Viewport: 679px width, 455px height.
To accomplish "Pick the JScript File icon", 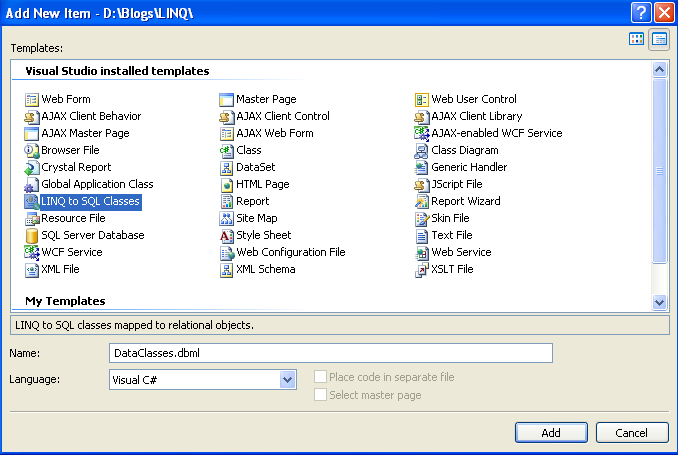I will [x=421, y=184].
